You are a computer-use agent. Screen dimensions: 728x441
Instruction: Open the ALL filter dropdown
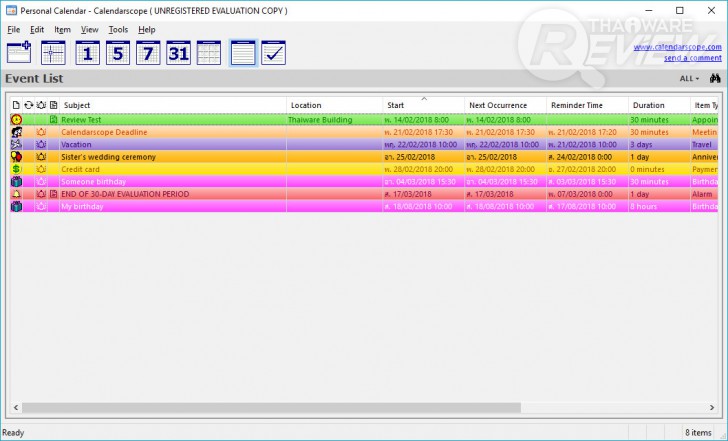pyautogui.click(x=689, y=78)
